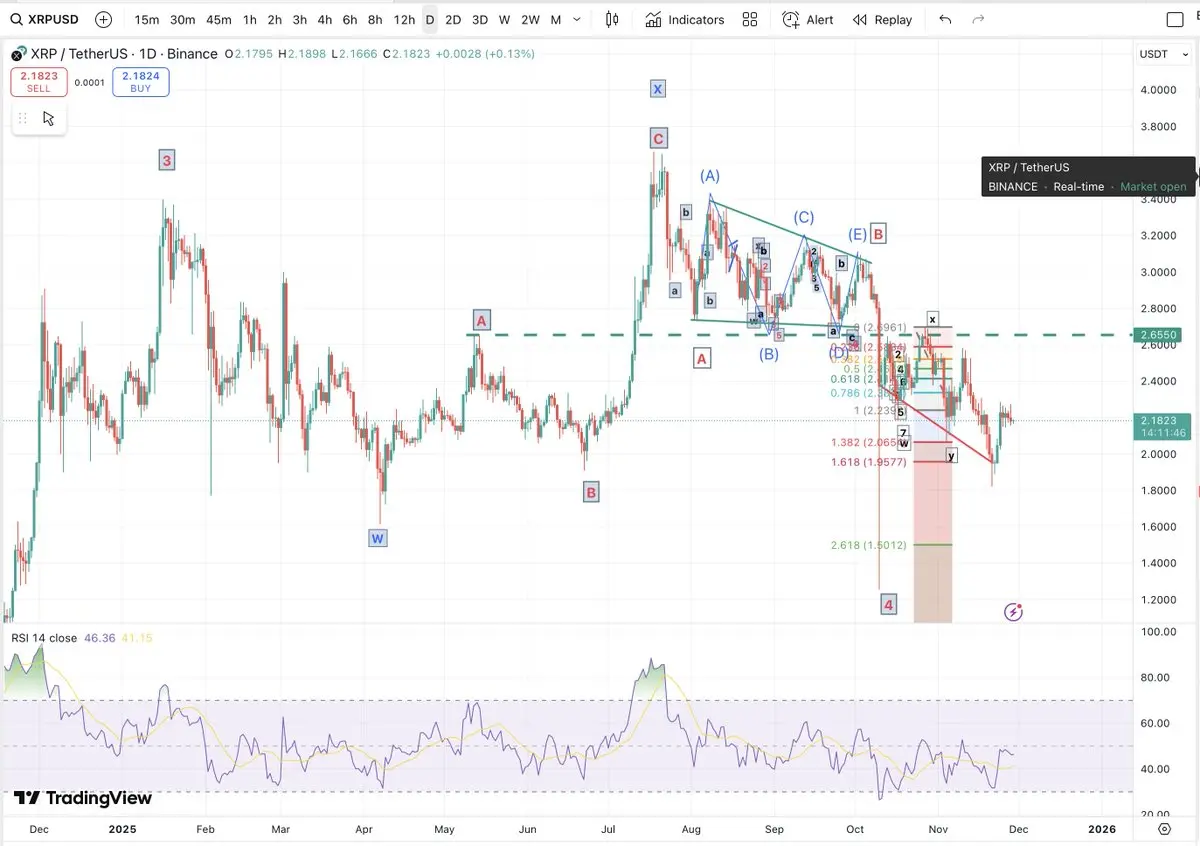Image resolution: width=1200 pixels, height=846 pixels.
Task: Select the active D daily timeframe
Action: click(430, 19)
